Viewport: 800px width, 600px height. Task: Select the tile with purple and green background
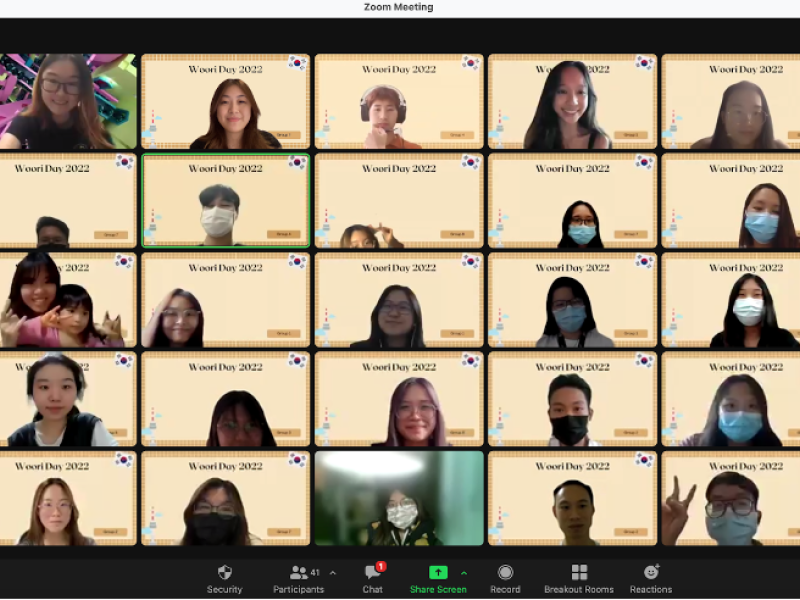[x=68, y=102]
